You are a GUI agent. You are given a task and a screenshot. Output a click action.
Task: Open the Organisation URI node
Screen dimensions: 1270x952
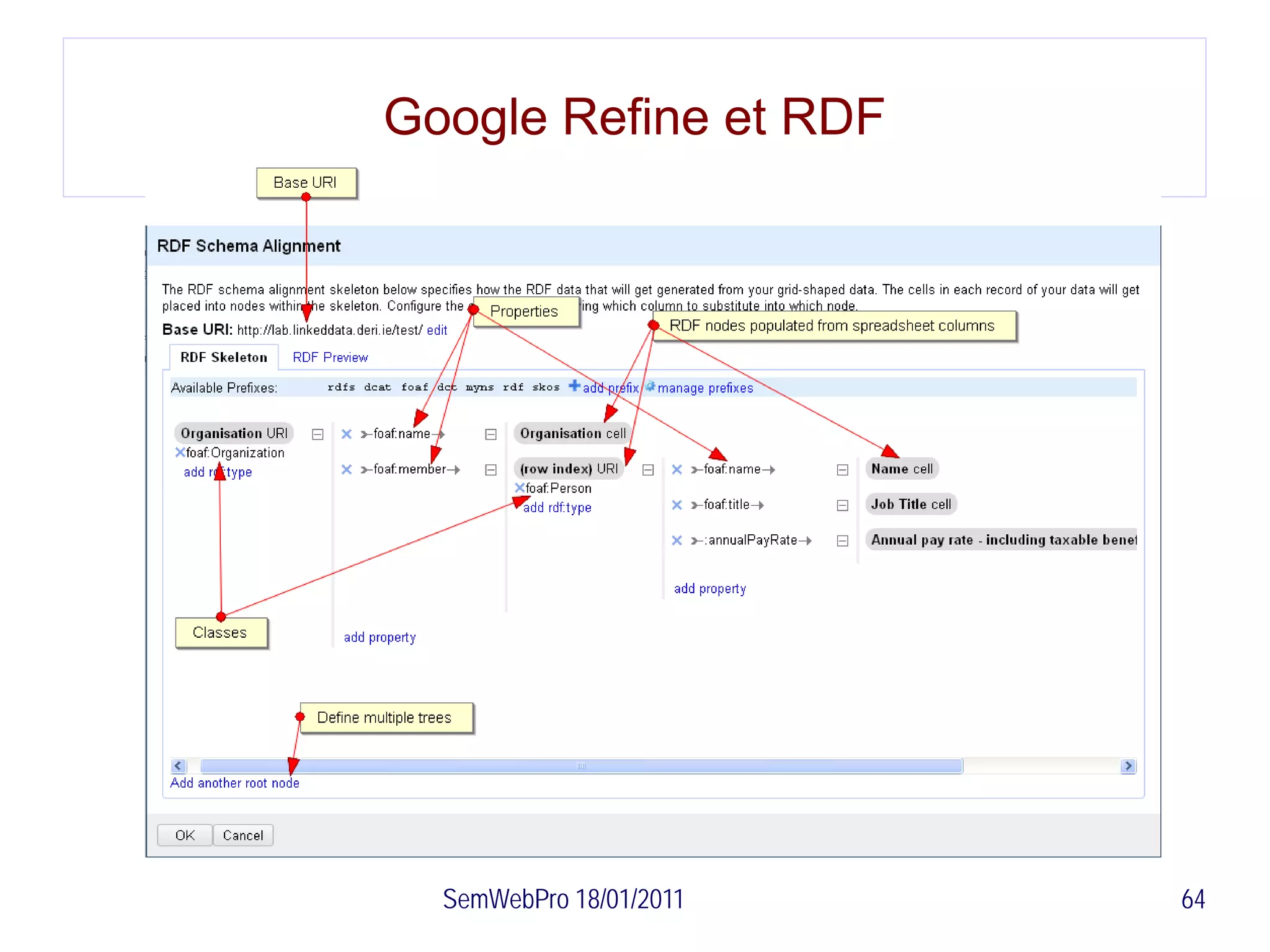point(234,433)
